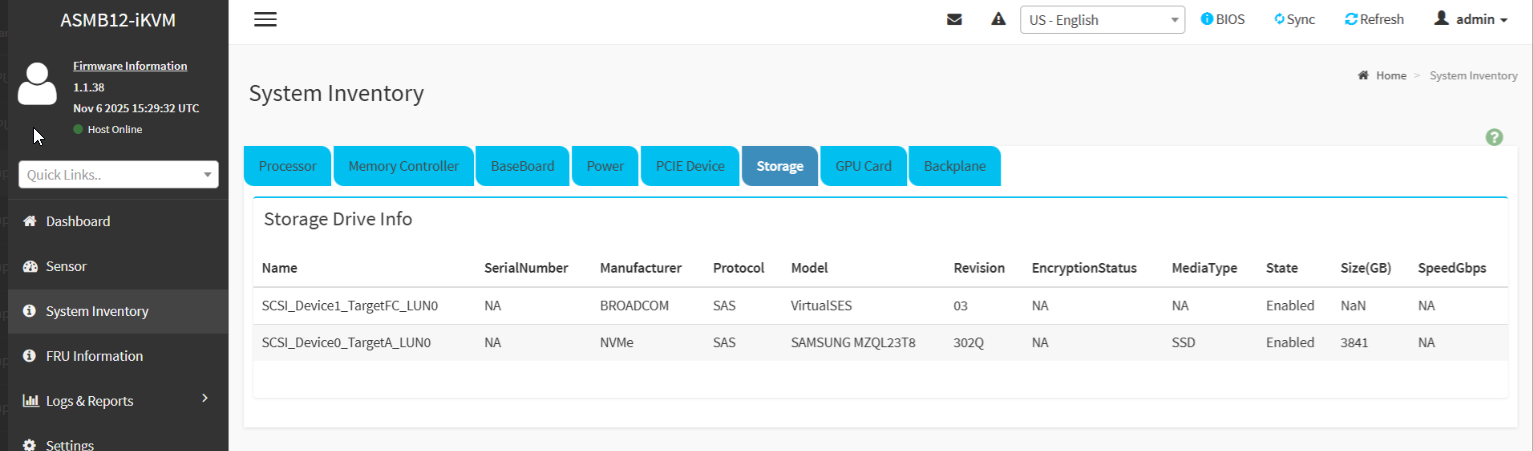1533x451 pixels.
Task: Click the warning alert triangle icon
Action: [997, 20]
